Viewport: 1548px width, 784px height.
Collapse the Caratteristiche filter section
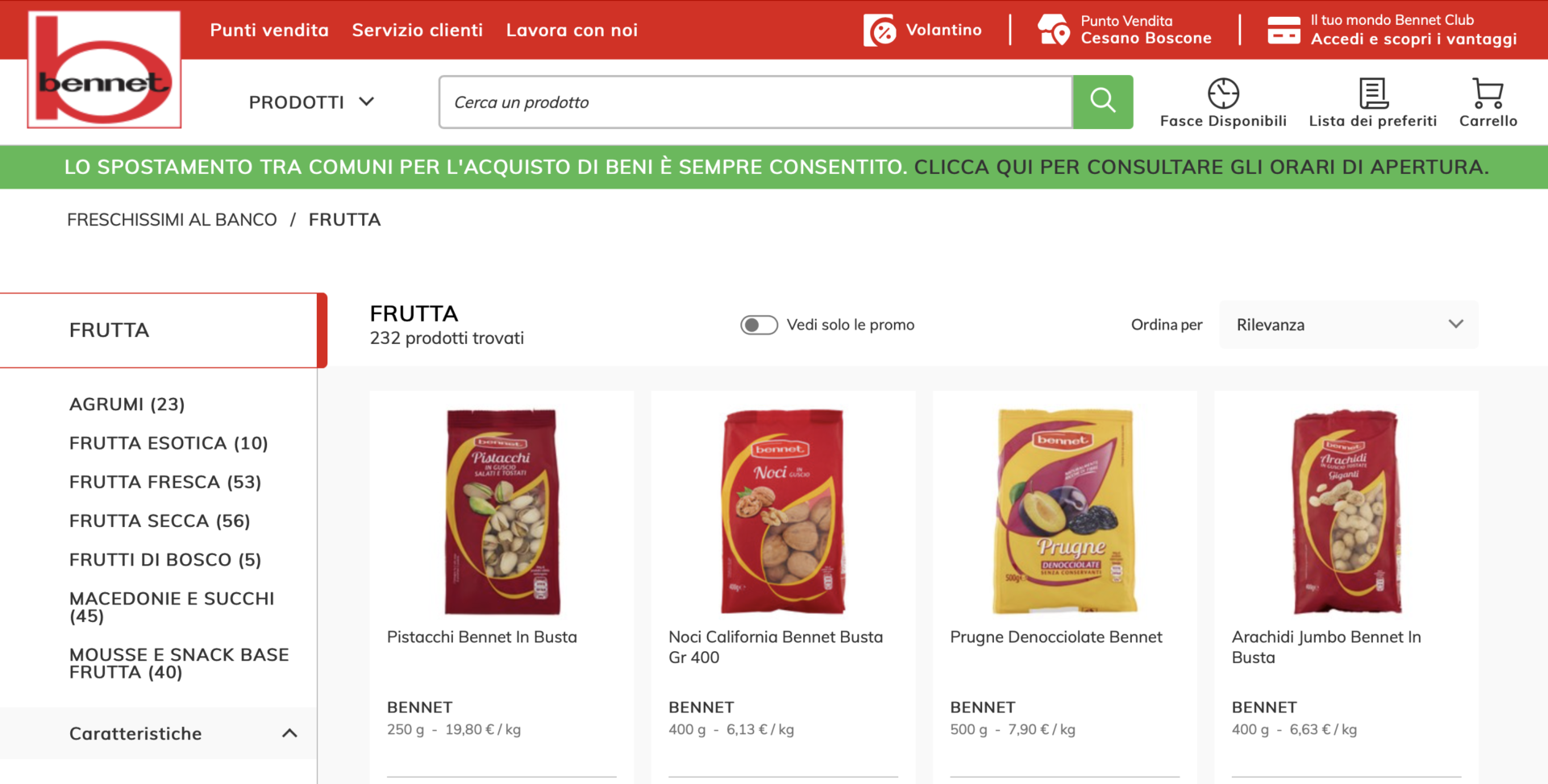289,733
